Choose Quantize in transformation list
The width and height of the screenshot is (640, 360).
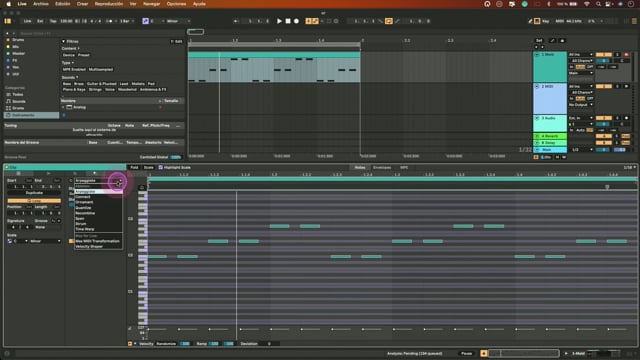coord(98,208)
